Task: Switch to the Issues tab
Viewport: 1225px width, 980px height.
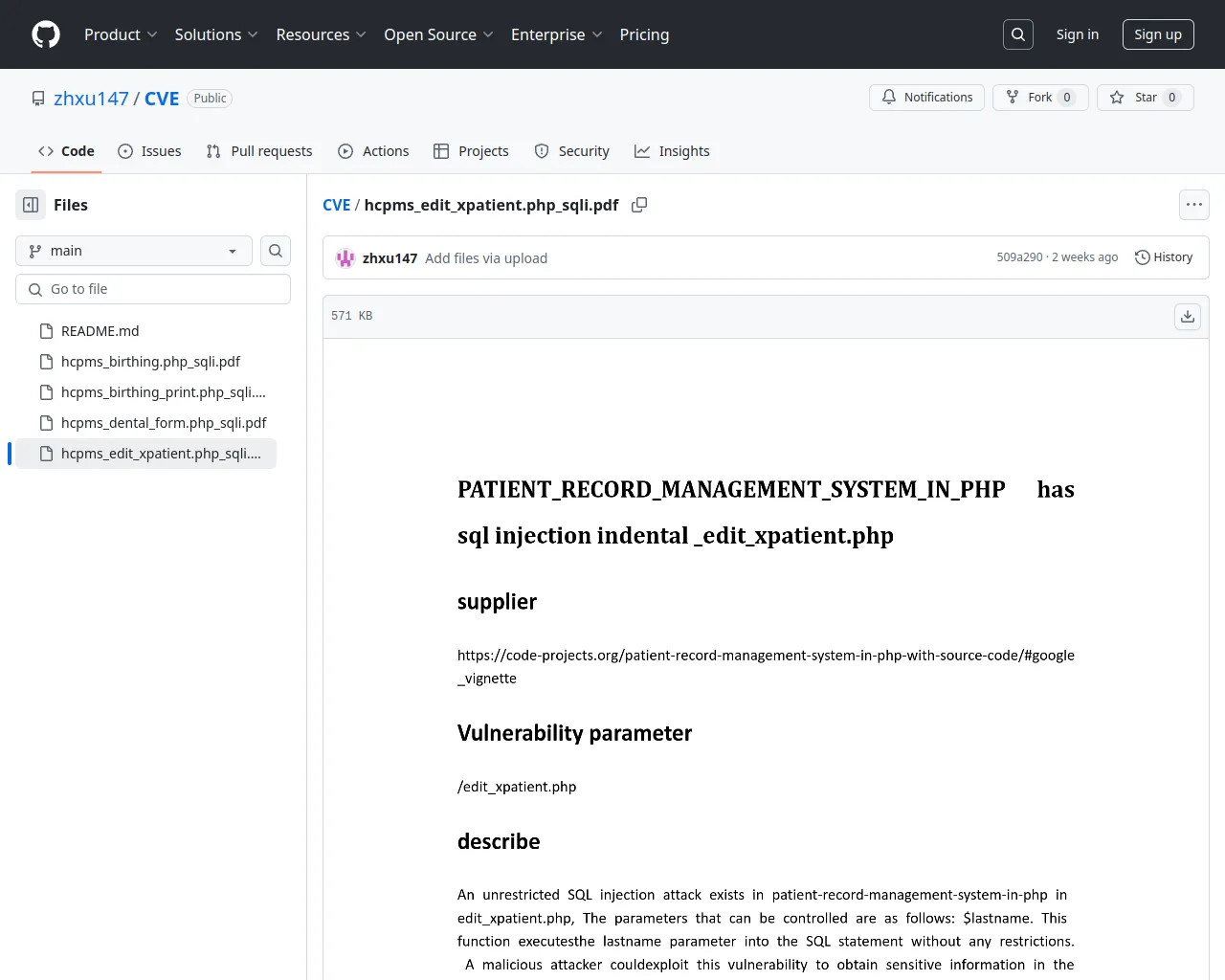Action: [x=149, y=151]
